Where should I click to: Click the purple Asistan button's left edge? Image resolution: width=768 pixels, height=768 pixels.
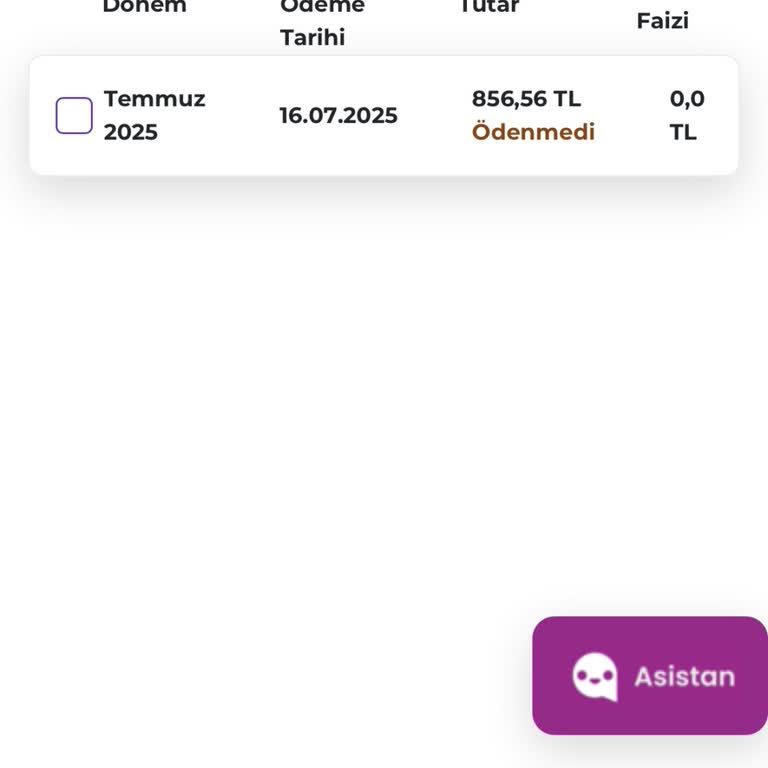(540, 676)
